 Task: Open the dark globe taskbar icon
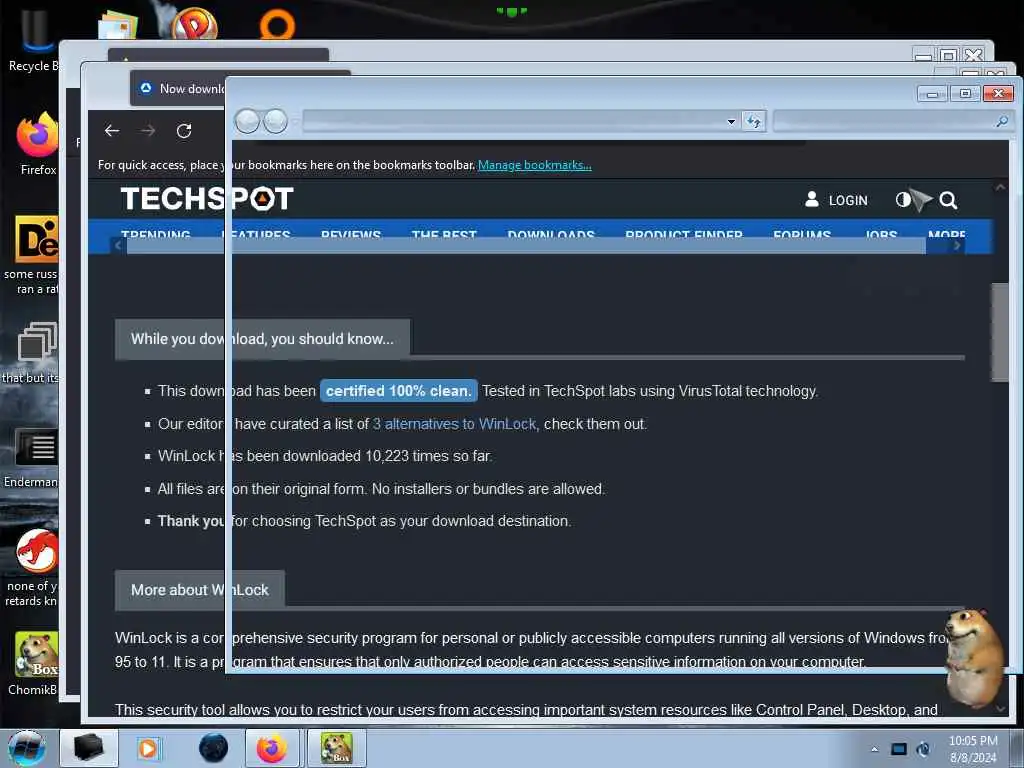coord(214,748)
